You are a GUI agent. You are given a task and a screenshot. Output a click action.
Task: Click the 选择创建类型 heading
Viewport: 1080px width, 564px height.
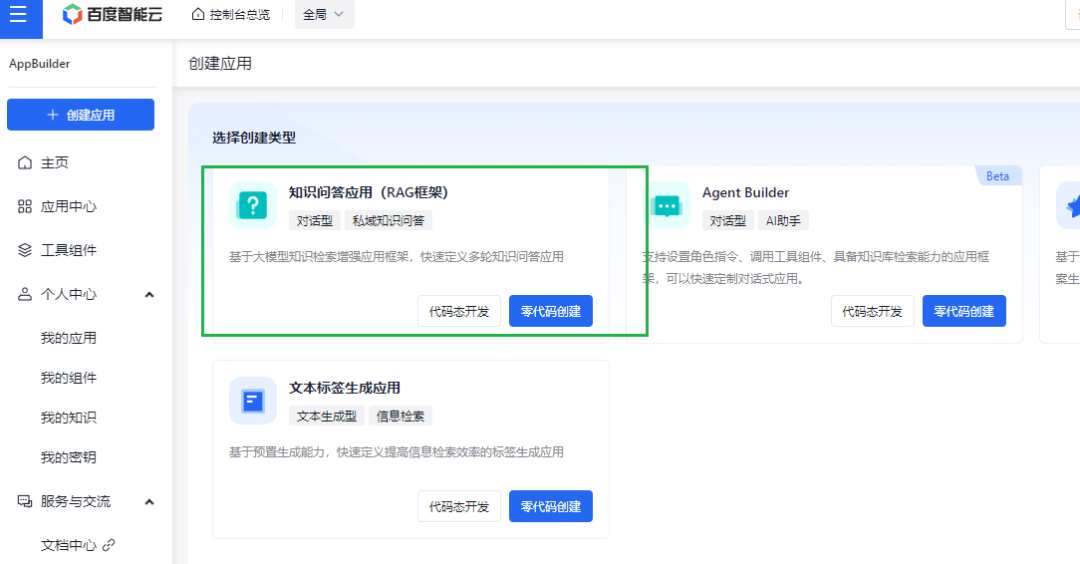pyautogui.click(x=254, y=138)
